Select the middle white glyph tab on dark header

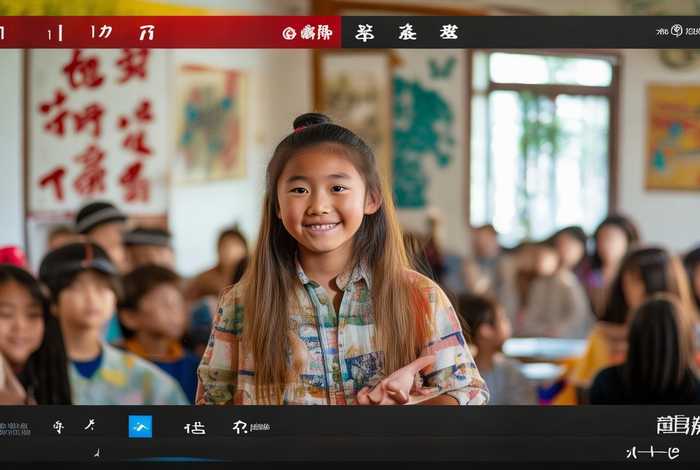pos(407,32)
